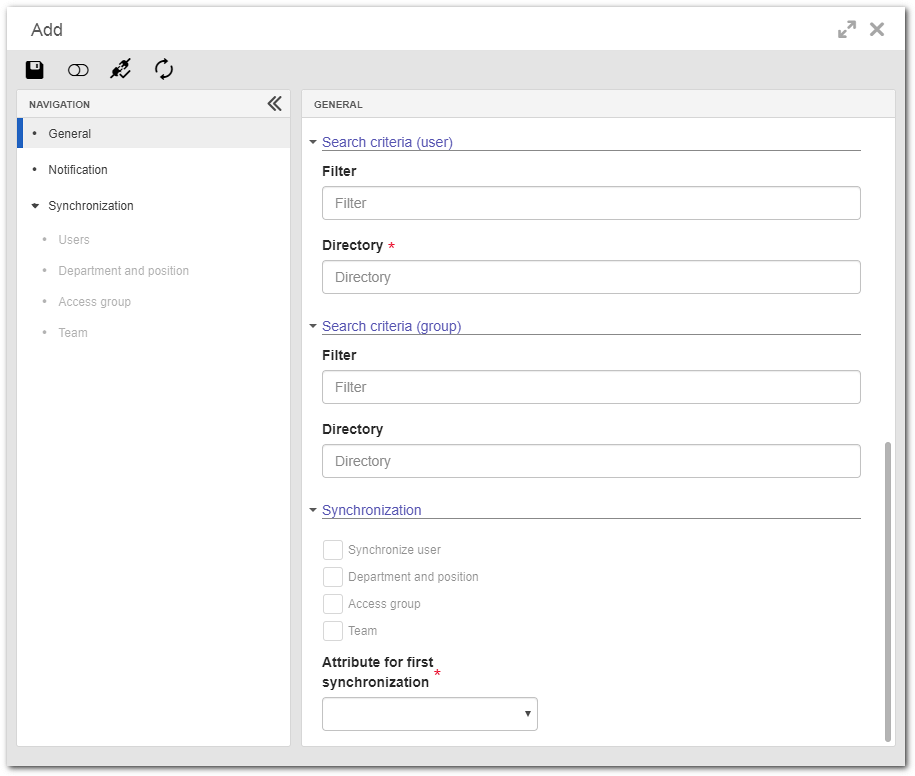Click the Add dialog title
Screen dimensions: 915x776
[47, 30]
